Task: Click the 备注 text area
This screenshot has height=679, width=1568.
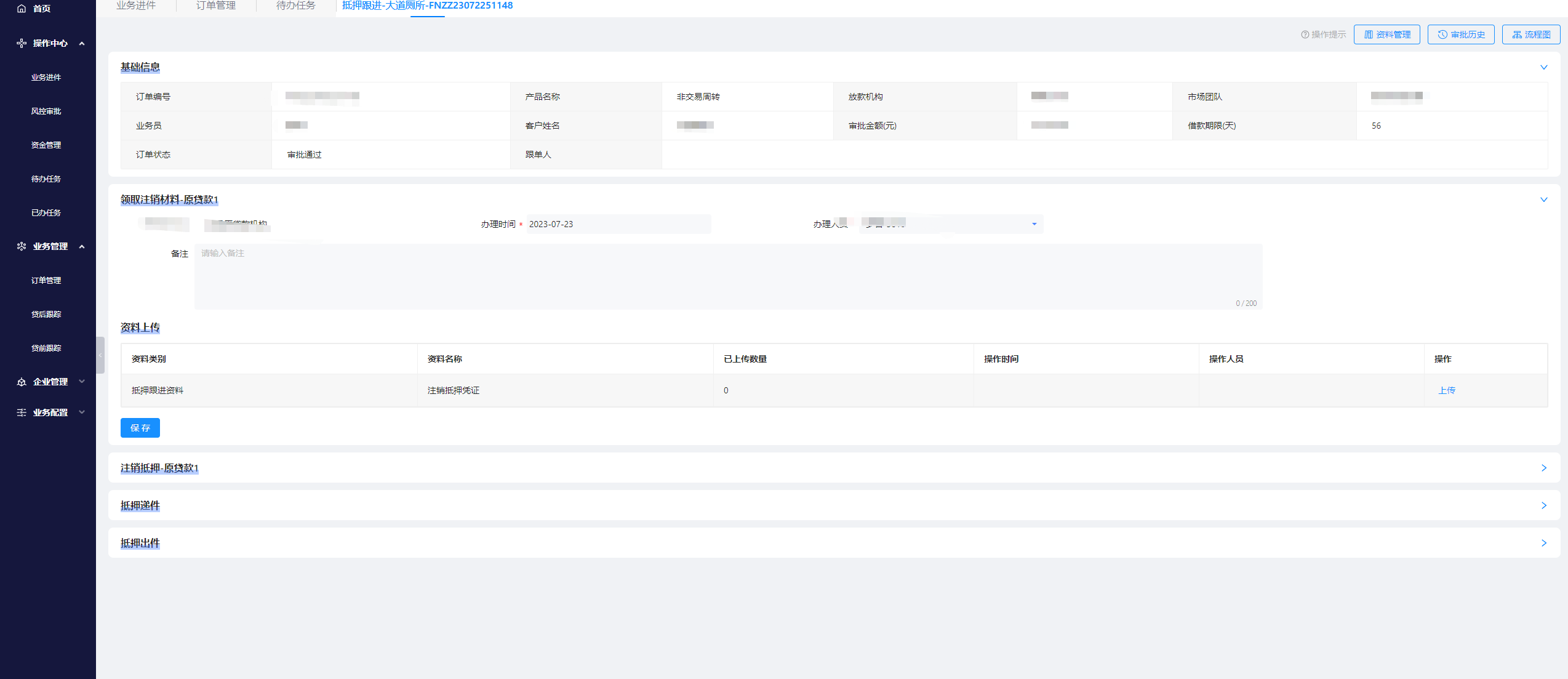Action: coord(729,276)
